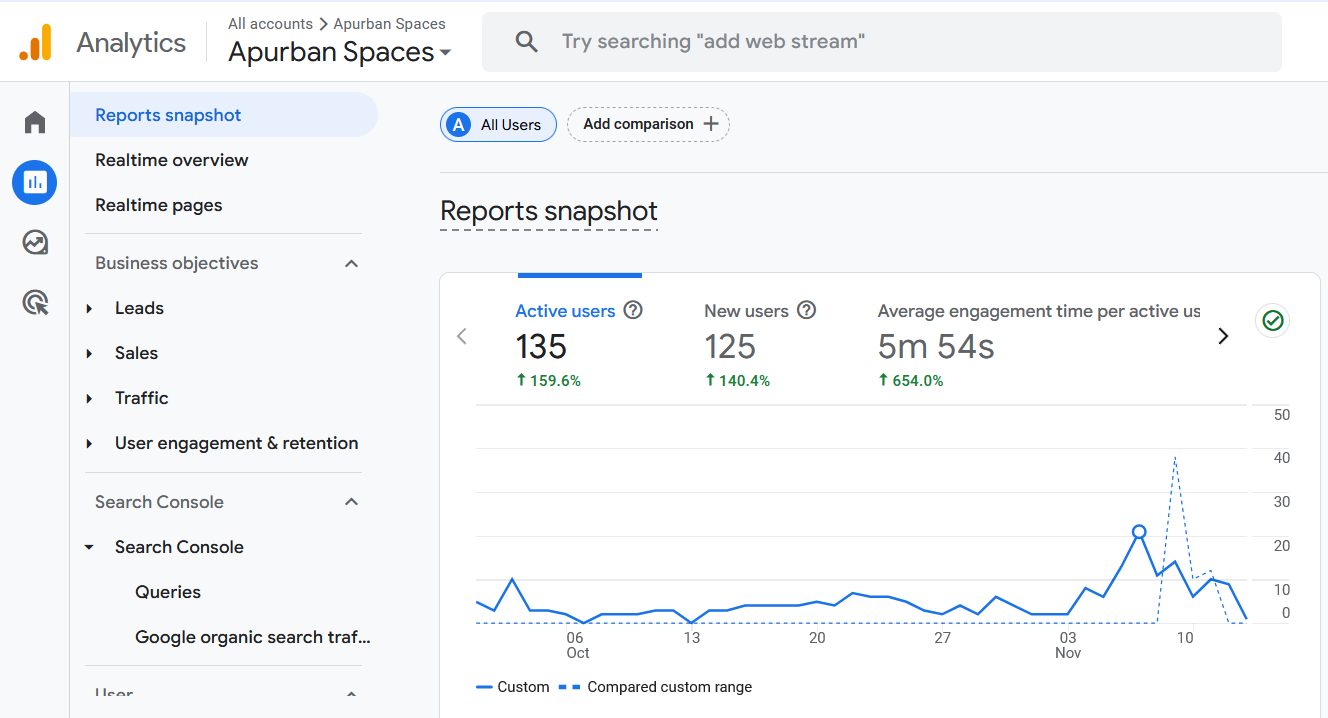The width and height of the screenshot is (1328, 718).
Task: Click the search magnifier icon
Action: [x=527, y=41]
